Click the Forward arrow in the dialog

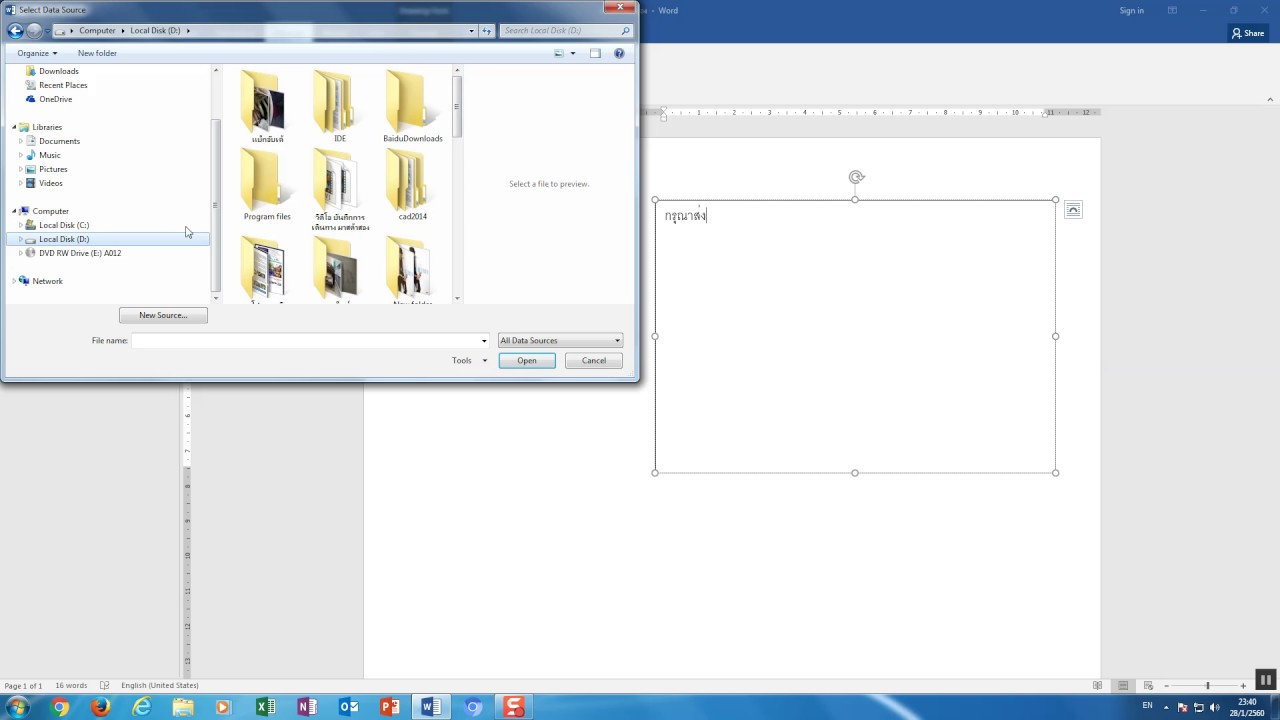[35, 31]
